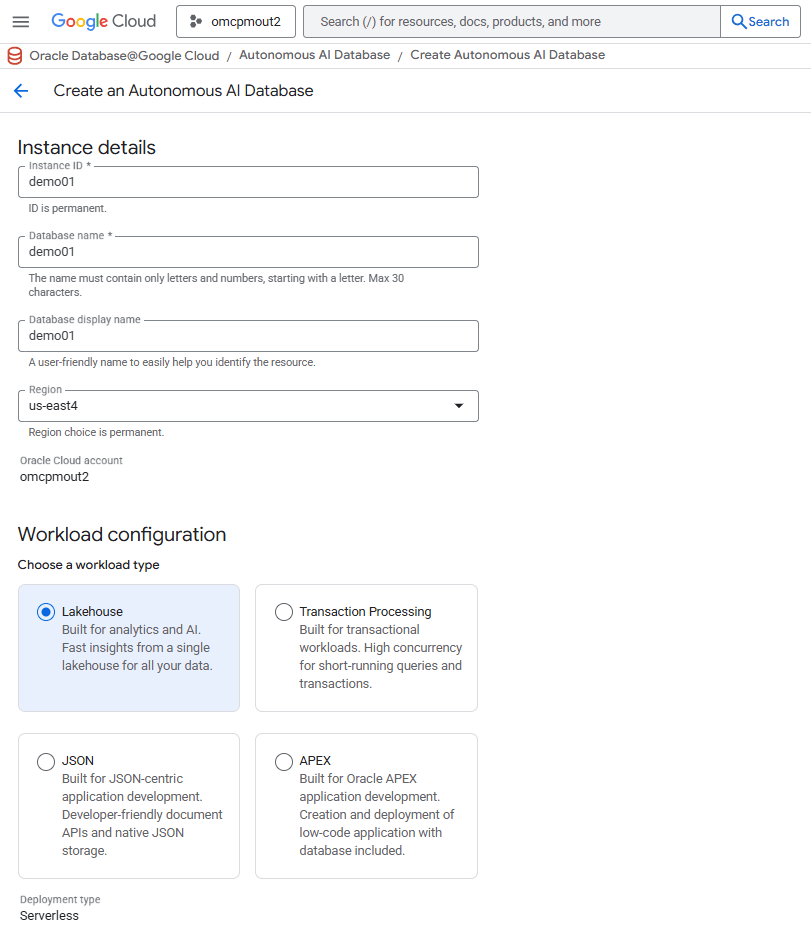
Task: Go to Autonomous AI Database breadcrumb
Action: pyautogui.click(x=314, y=55)
